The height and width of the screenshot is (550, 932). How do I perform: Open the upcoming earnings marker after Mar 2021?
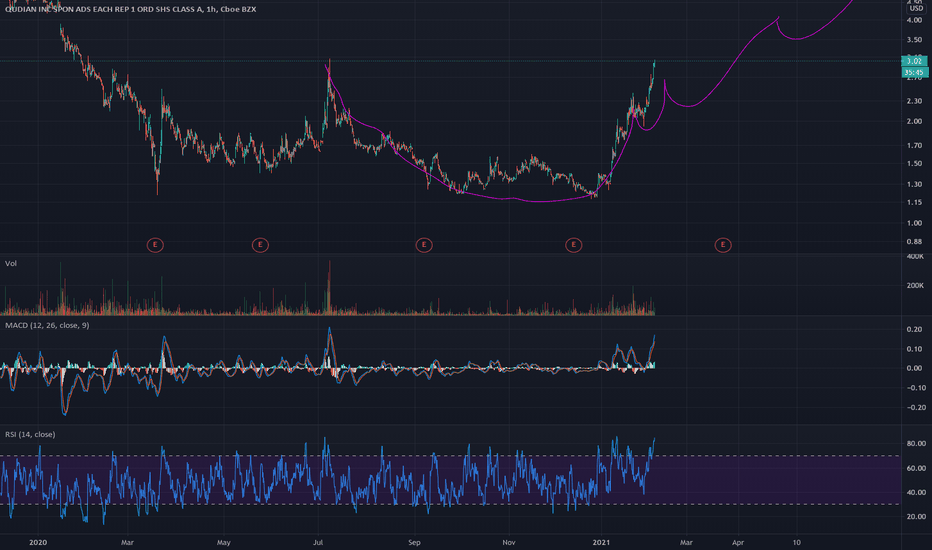(723, 244)
